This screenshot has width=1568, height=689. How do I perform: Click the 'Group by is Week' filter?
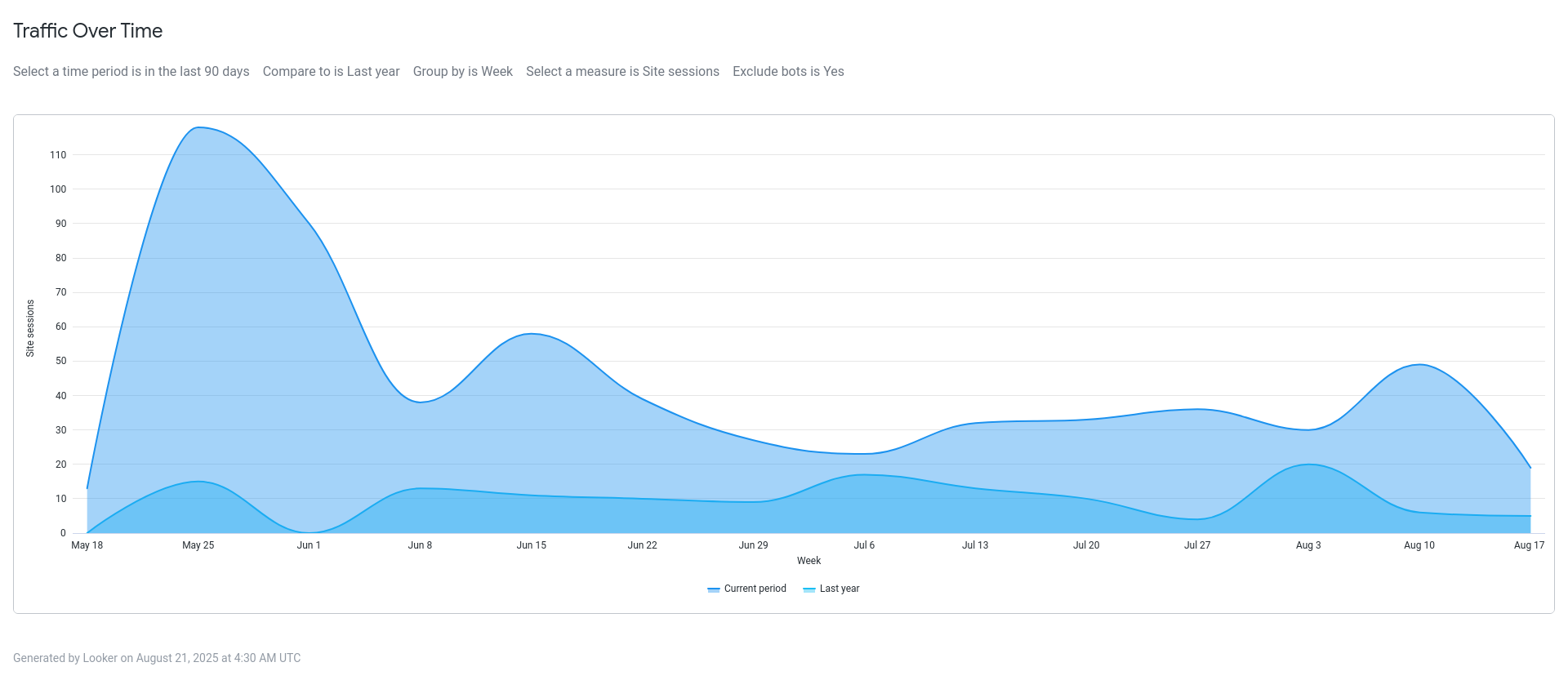pyautogui.click(x=462, y=72)
